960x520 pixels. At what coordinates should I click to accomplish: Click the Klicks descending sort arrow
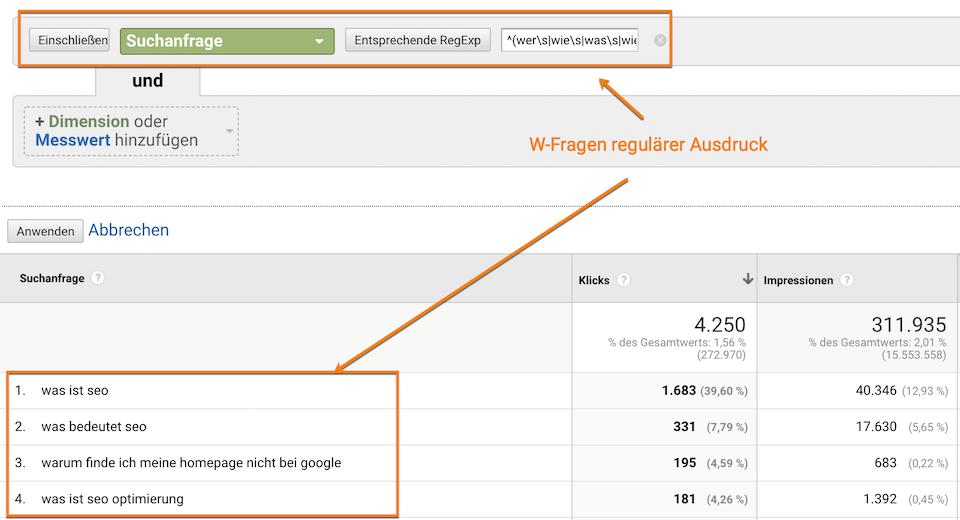click(x=748, y=279)
